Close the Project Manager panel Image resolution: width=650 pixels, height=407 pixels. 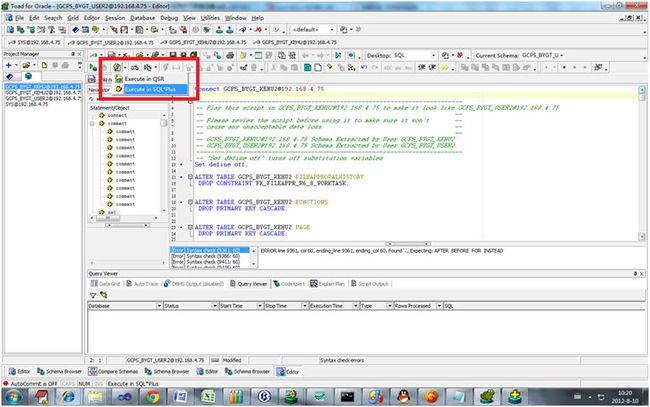point(80,54)
